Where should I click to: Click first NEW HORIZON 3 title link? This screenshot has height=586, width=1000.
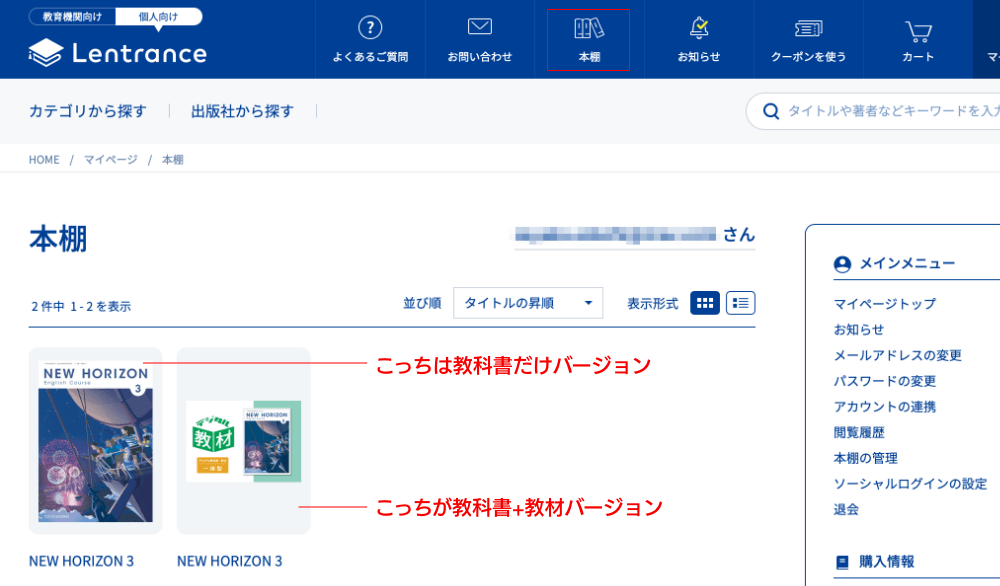pos(82,561)
